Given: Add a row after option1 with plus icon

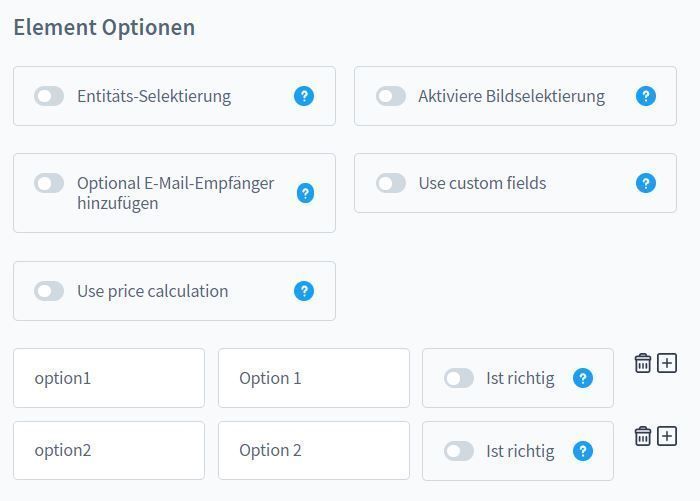Looking at the screenshot, I should (667, 363).
